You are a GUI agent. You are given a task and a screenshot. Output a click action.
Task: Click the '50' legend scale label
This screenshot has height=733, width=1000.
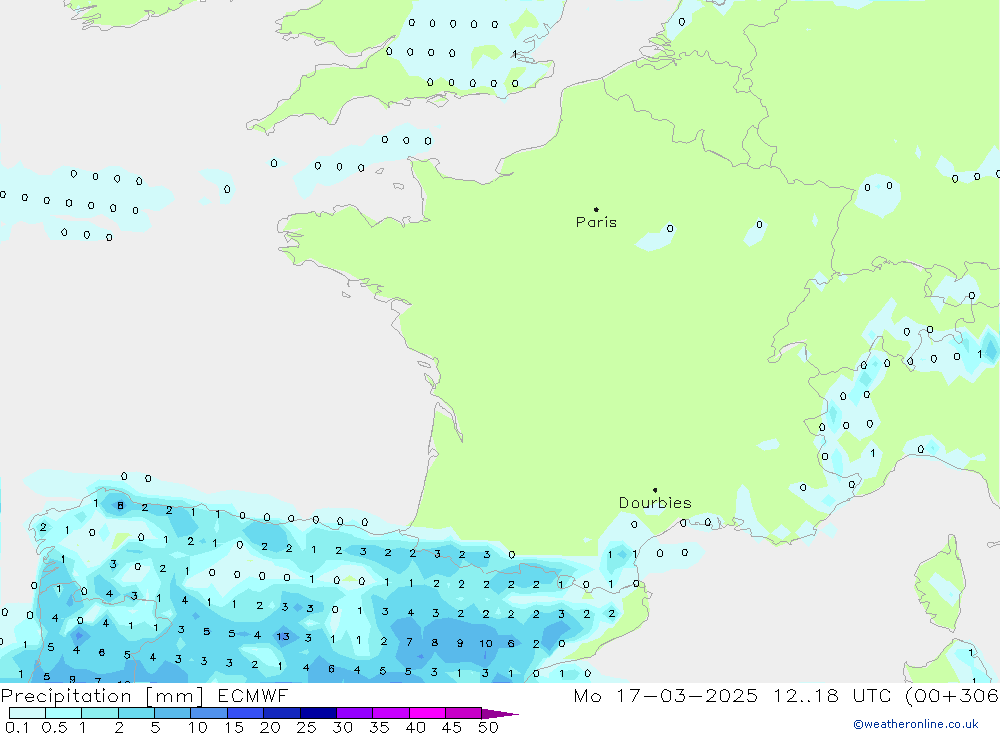[488, 727]
